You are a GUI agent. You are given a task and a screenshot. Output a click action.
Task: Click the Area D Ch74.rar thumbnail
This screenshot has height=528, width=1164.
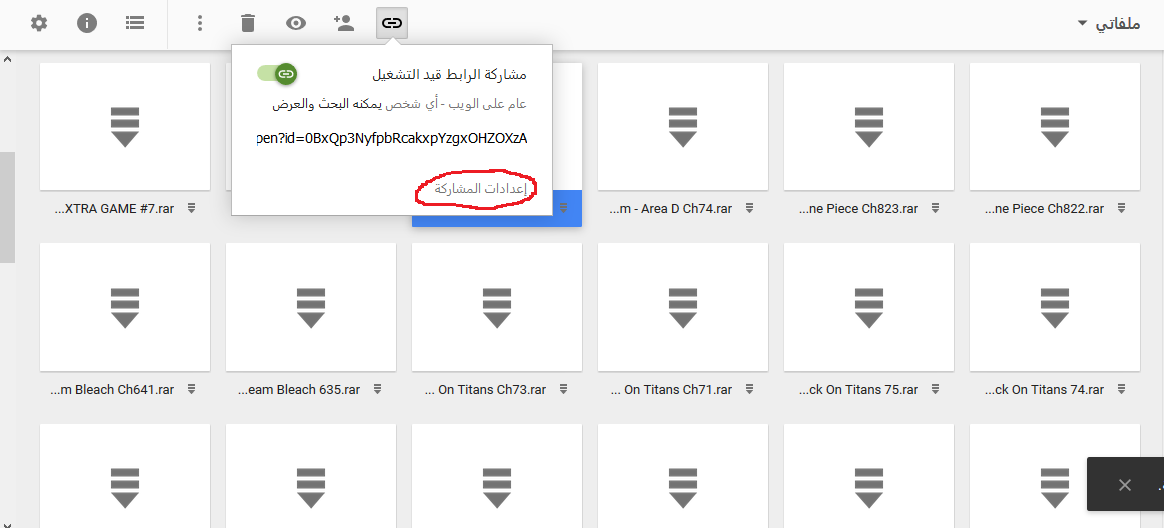click(x=683, y=127)
